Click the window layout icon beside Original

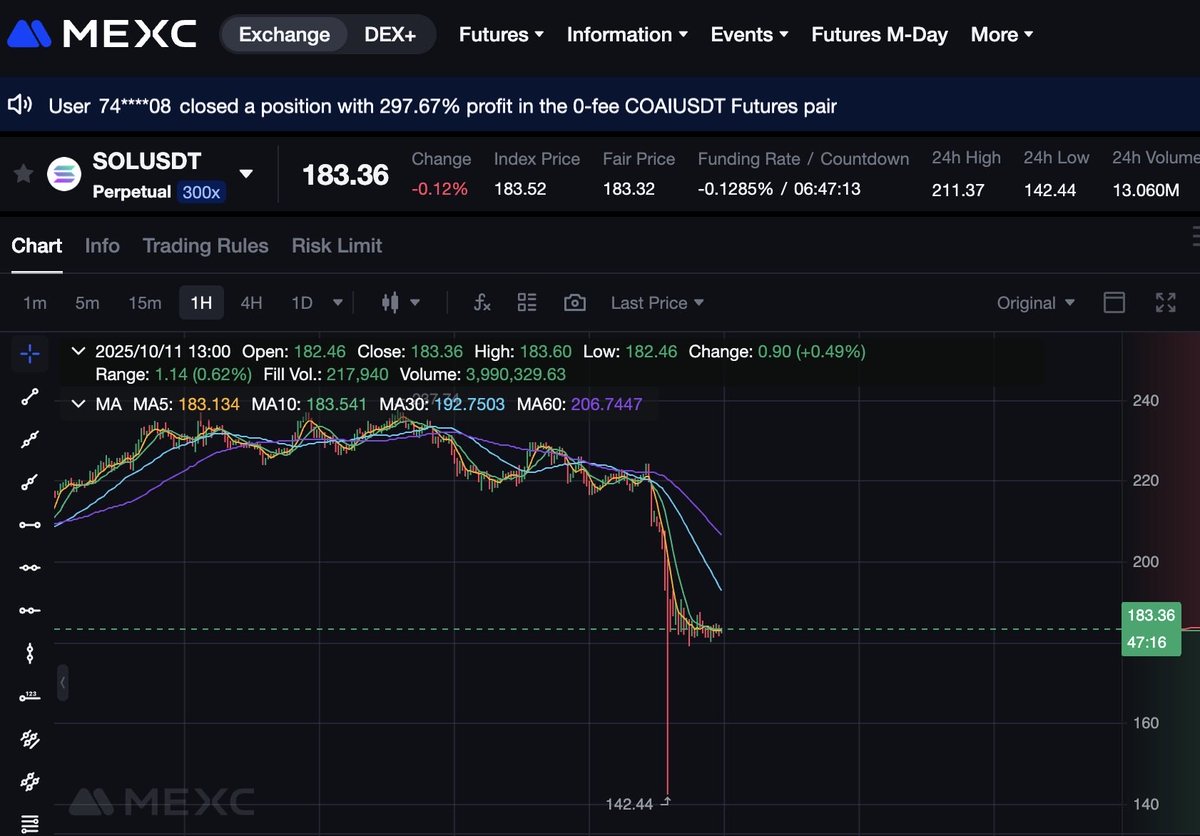1114,302
